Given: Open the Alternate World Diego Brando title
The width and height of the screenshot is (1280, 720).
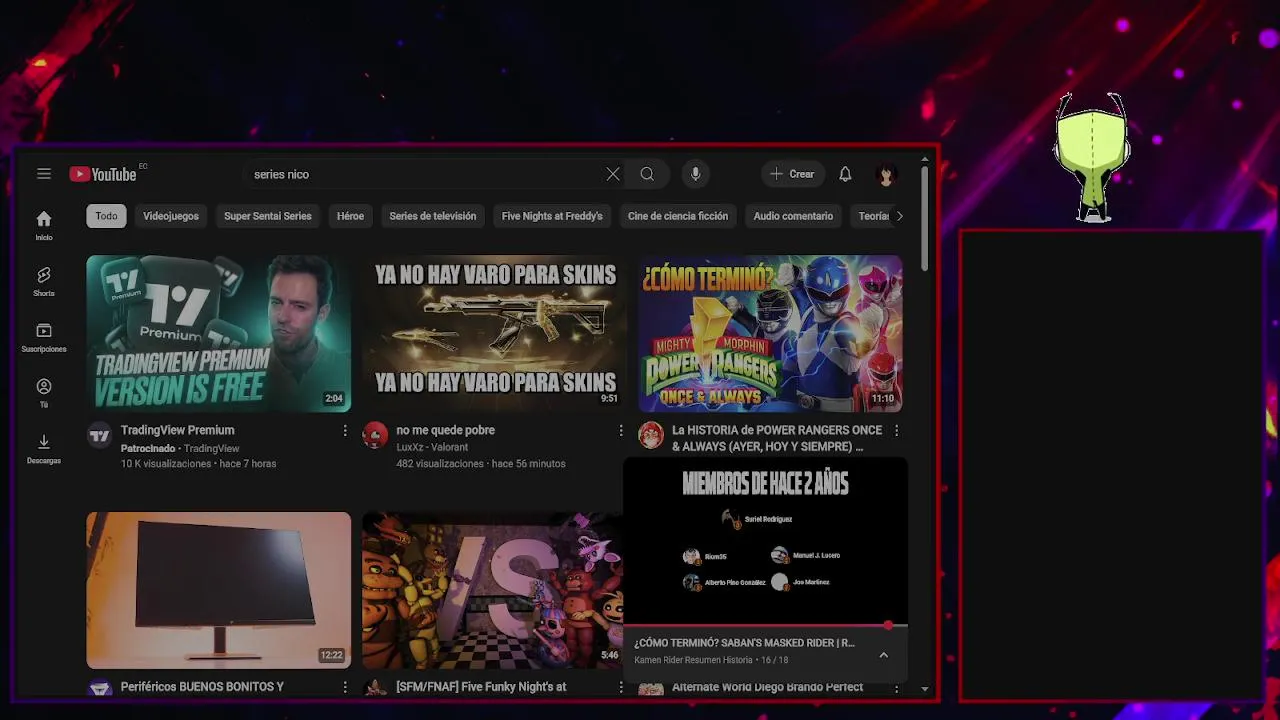Looking at the screenshot, I should pos(768,687).
